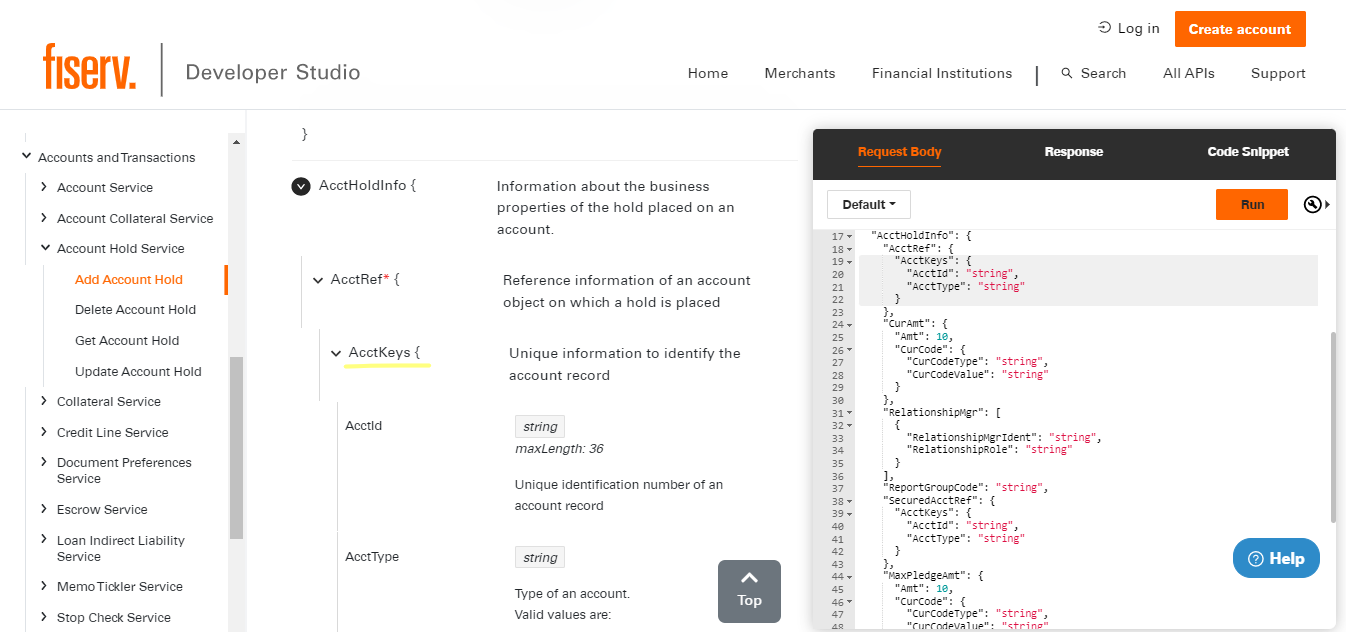Image resolution: width=1346 pixels, height=632 pixels.
Task: Switch to Response tab
Action: point(1074,152)
